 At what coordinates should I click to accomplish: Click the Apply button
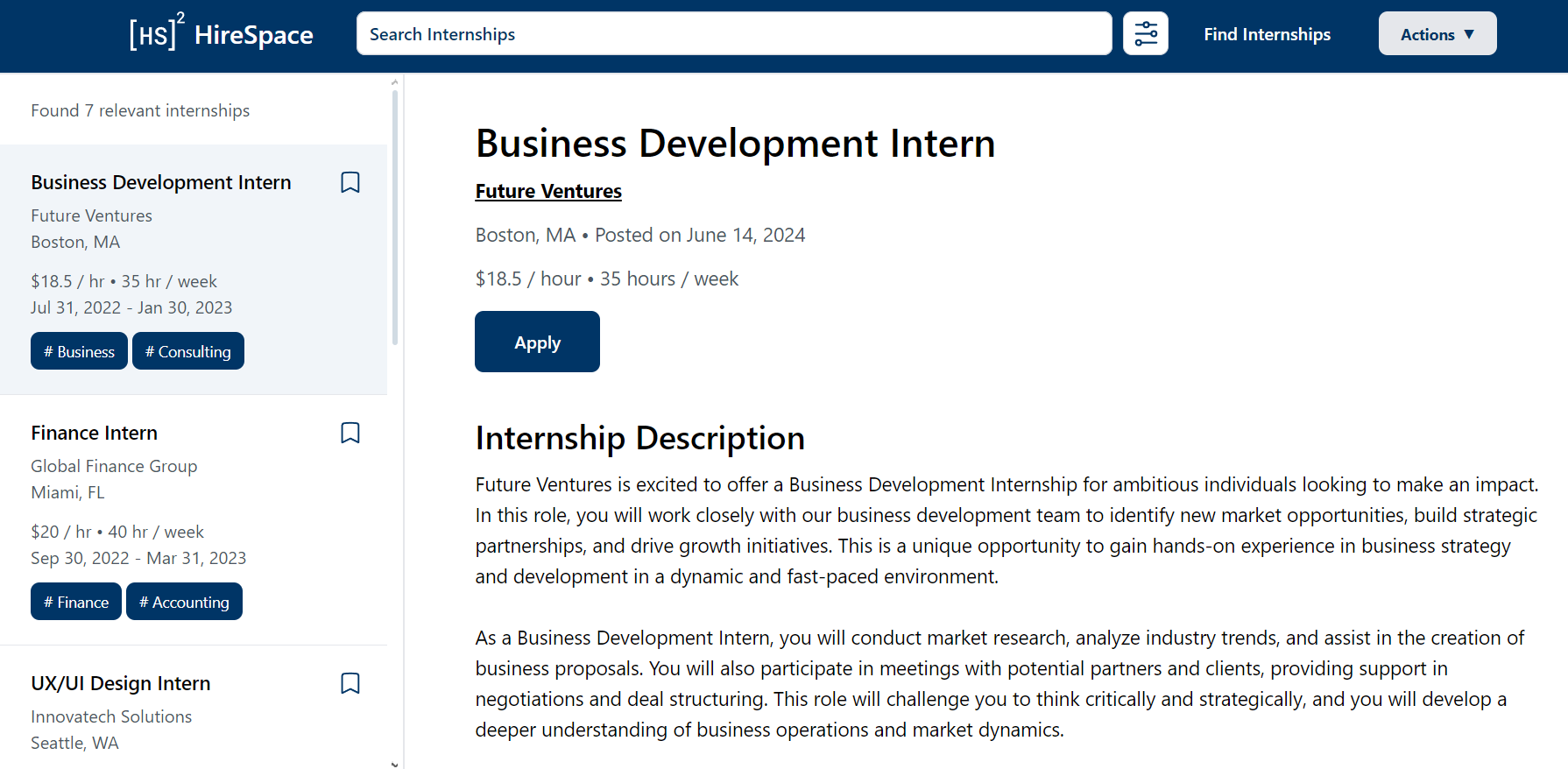[x=537, y=342]
